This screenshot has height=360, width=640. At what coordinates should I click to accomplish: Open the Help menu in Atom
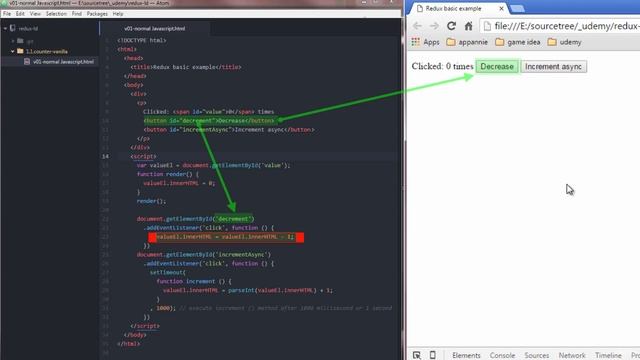118,14
